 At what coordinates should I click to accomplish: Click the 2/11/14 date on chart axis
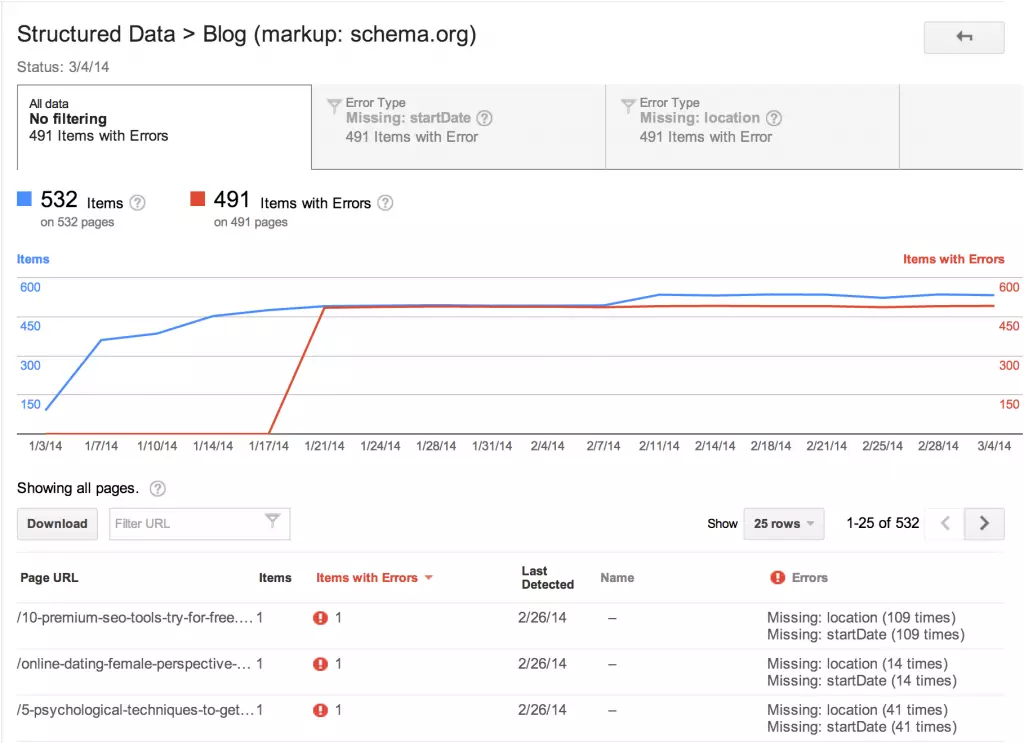click(x=659, y=446)
